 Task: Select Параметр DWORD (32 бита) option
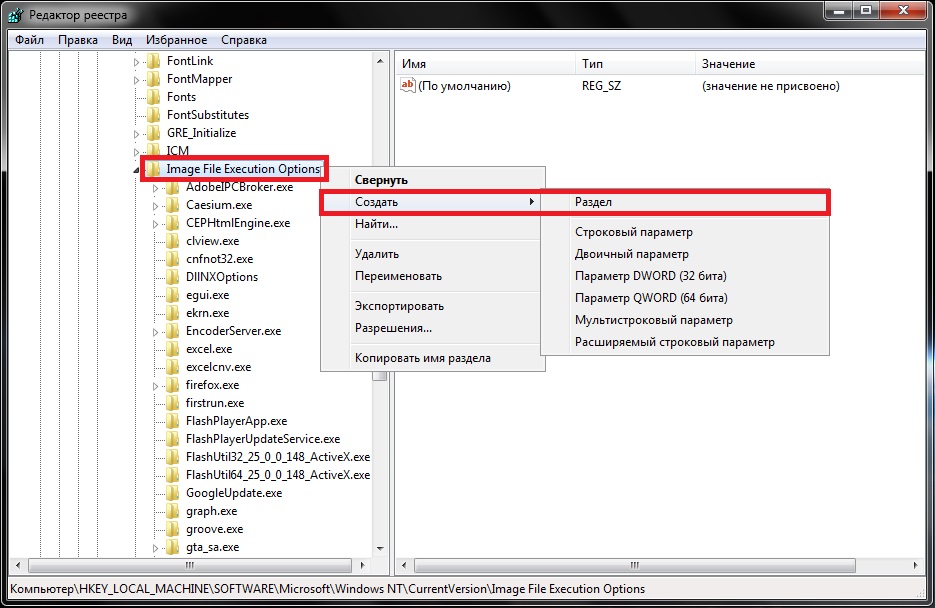click(650, 276)
